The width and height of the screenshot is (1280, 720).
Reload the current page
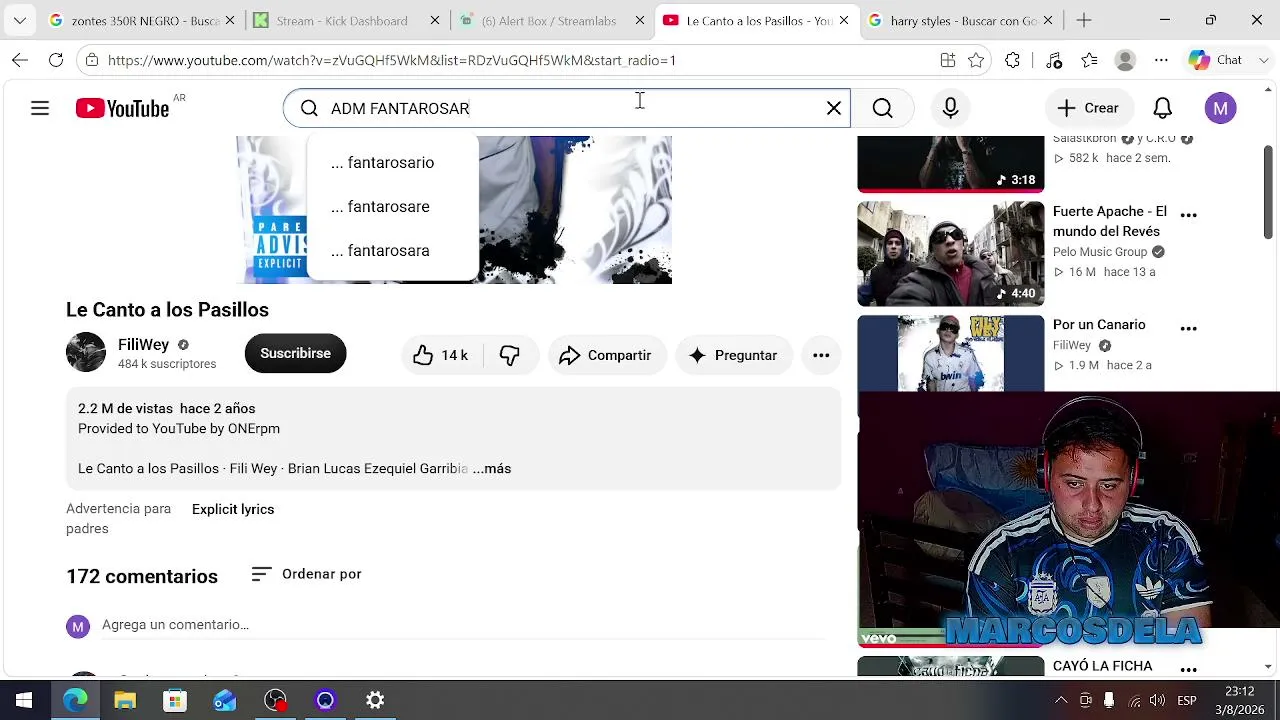coord(56,60)
